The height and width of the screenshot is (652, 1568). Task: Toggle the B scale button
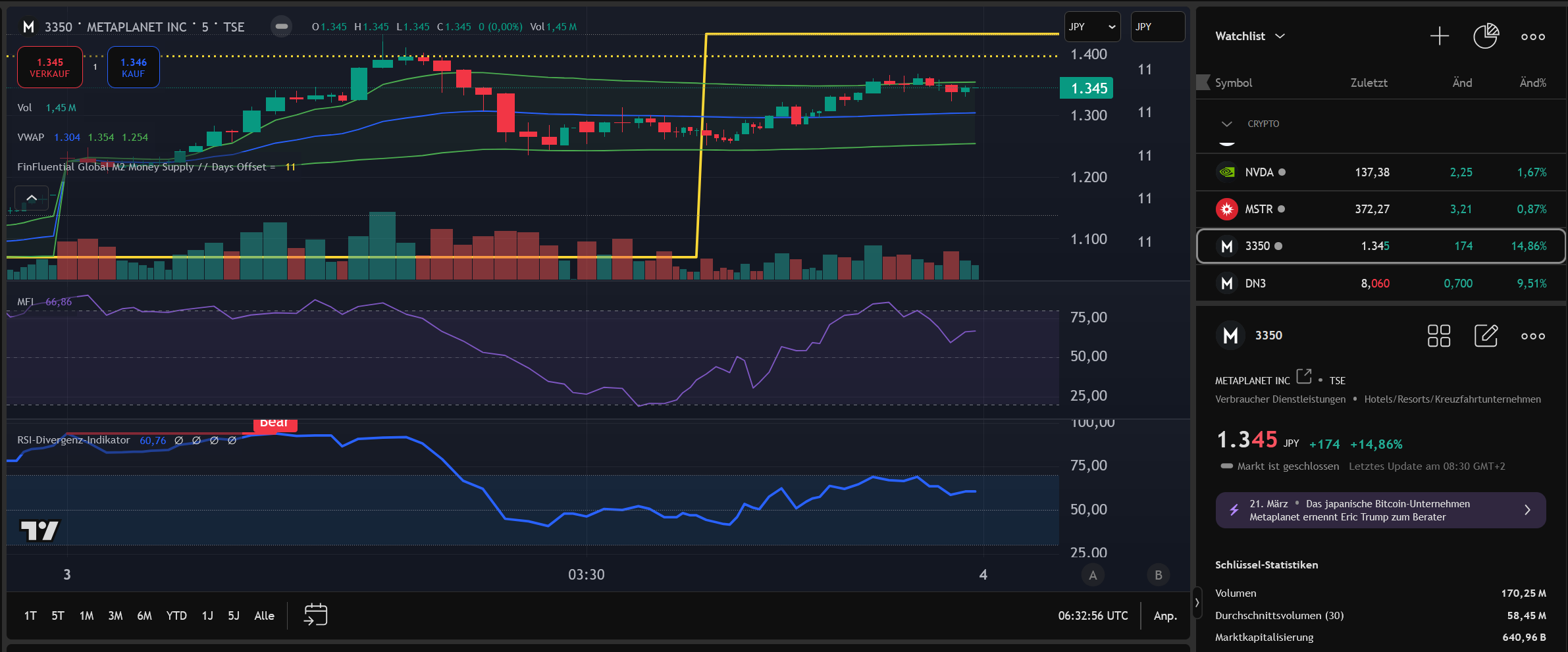(1159, 575)
